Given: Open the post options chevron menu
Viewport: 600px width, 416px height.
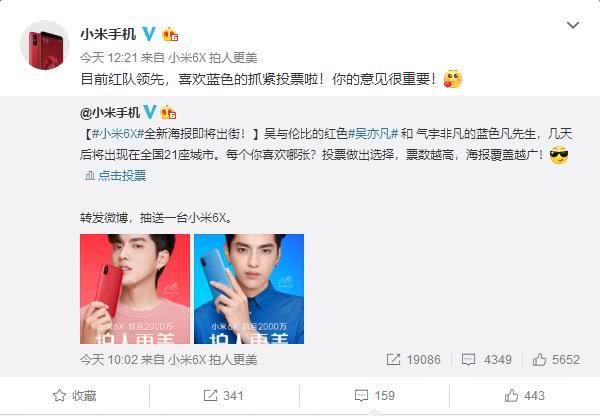Looking at the screenshot, I should pyautogui.click(x=572, y=25).
